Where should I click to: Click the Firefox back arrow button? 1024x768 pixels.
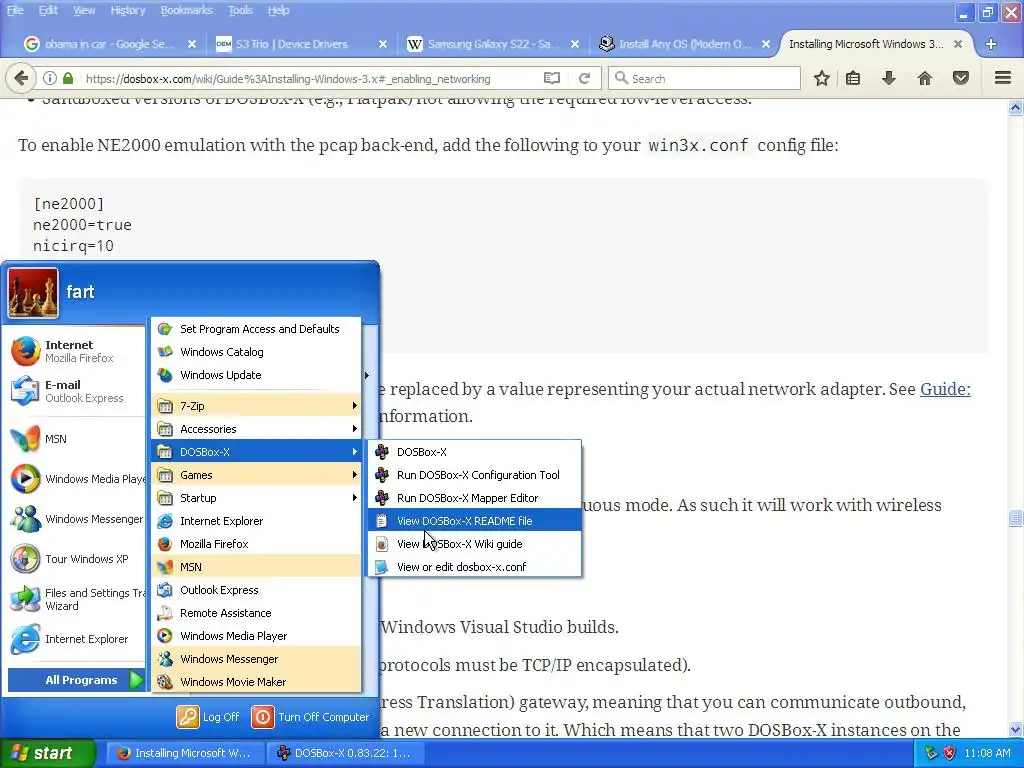(21, 78)
